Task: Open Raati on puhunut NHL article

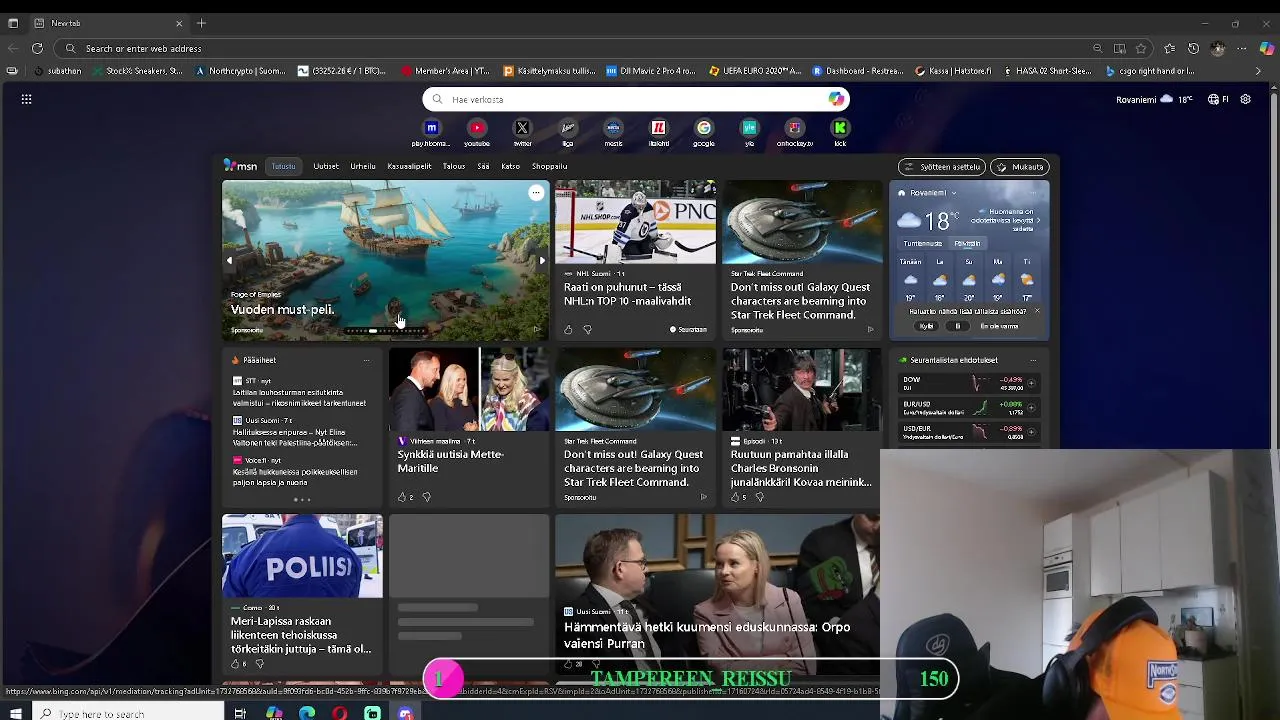Action: [627, 294]
